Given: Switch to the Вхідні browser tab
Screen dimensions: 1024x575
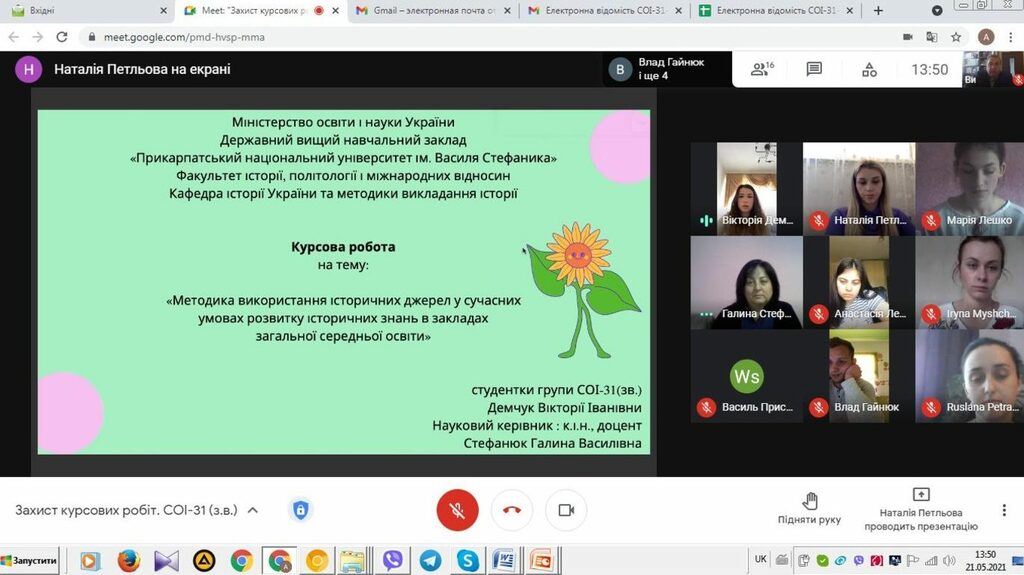Looking at the screenshot, I should tap(85, 11).
